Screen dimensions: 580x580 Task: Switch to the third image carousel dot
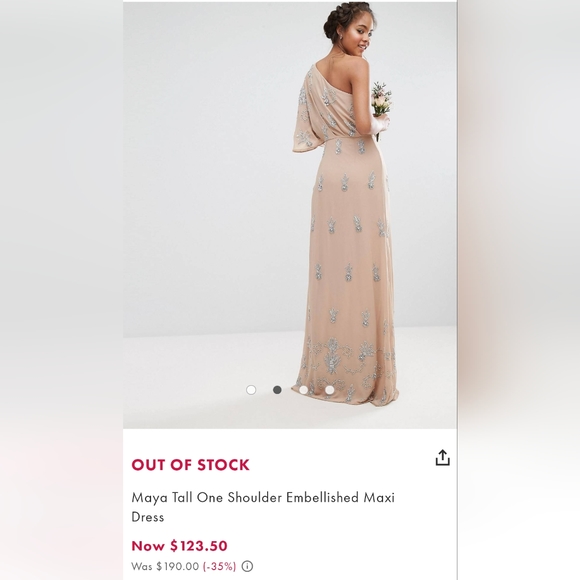(303, 390)
